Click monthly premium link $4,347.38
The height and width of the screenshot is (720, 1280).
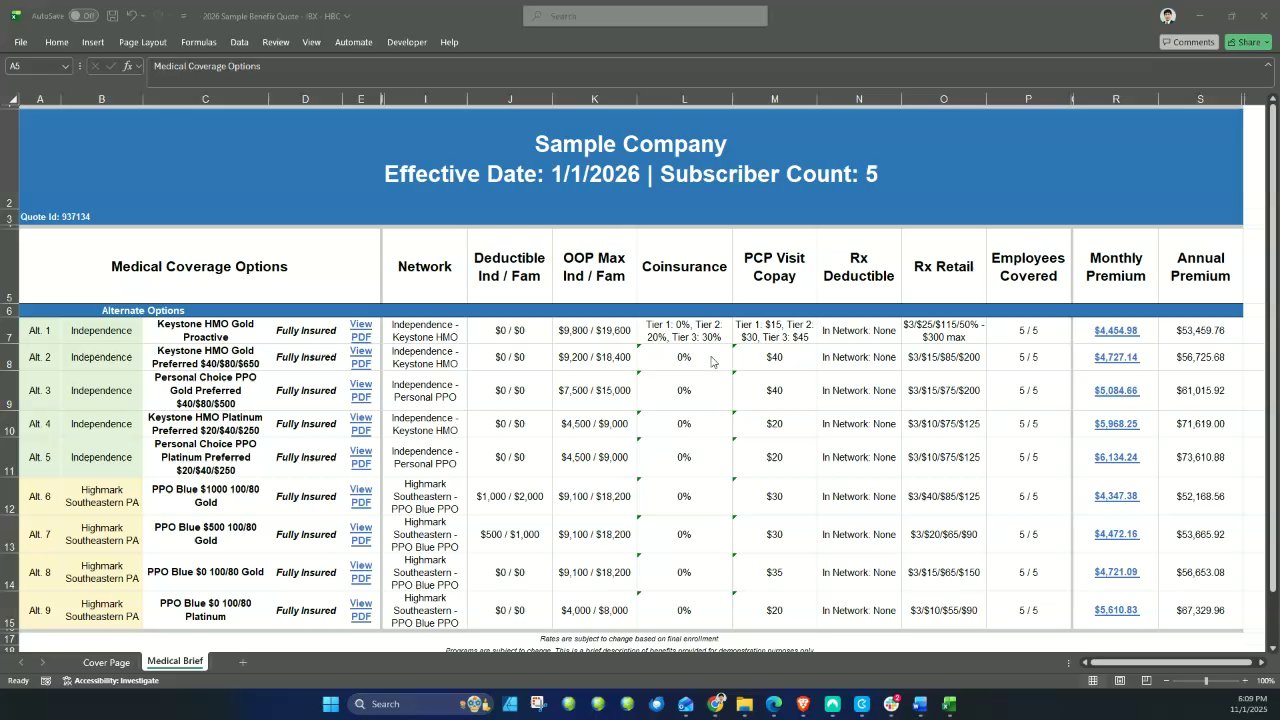click(x=1116, y=496)
